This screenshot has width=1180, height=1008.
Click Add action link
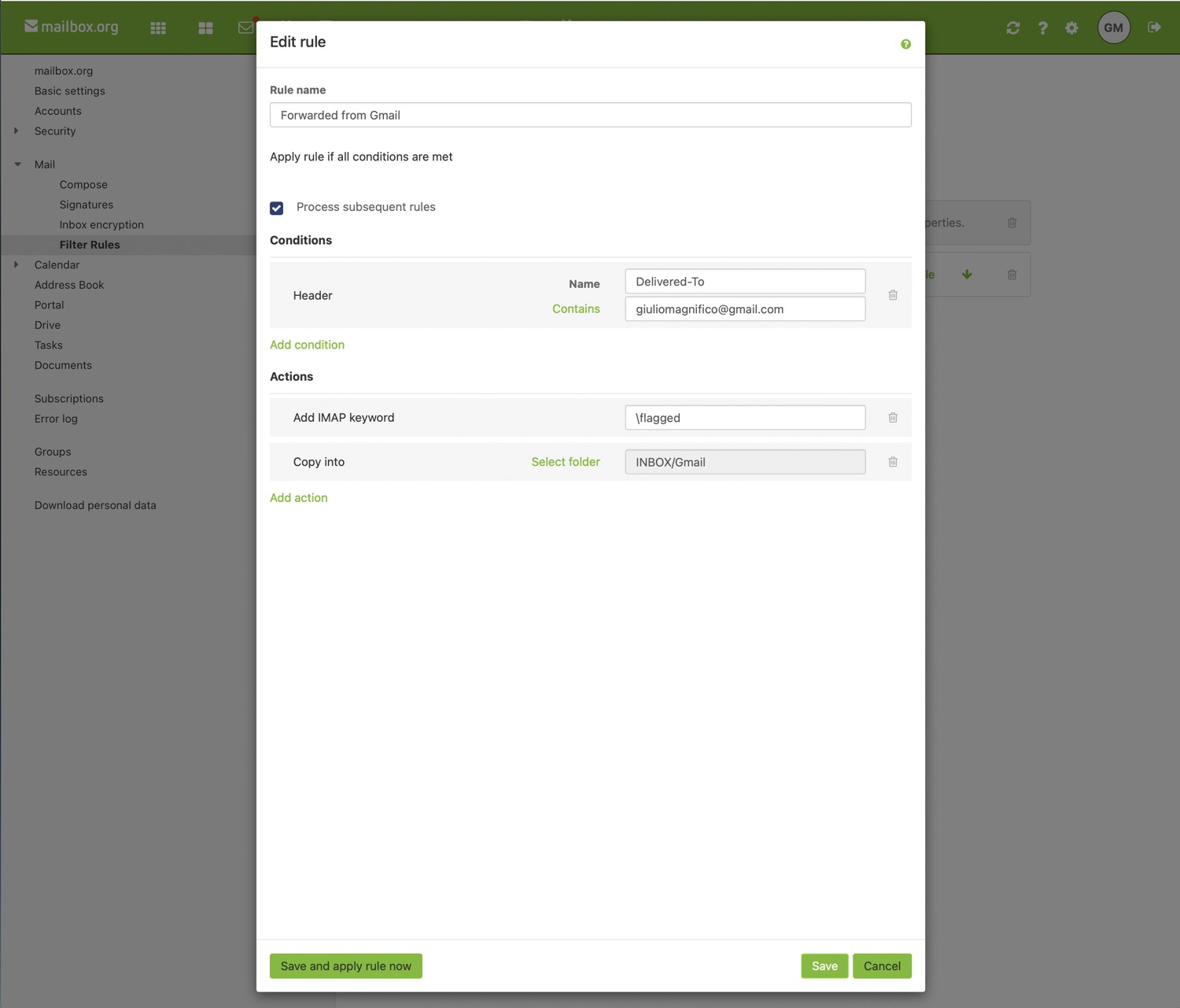(299, 497)
